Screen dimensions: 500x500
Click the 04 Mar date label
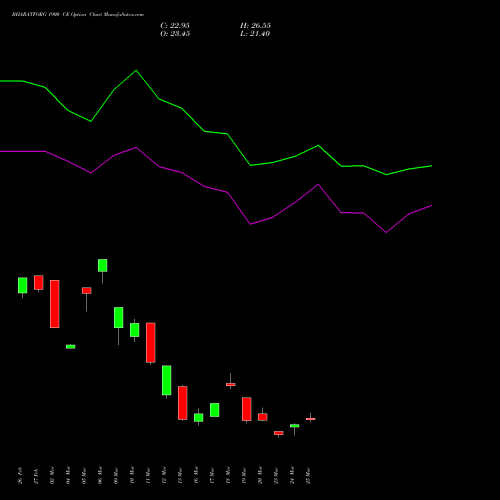point(68,475)
